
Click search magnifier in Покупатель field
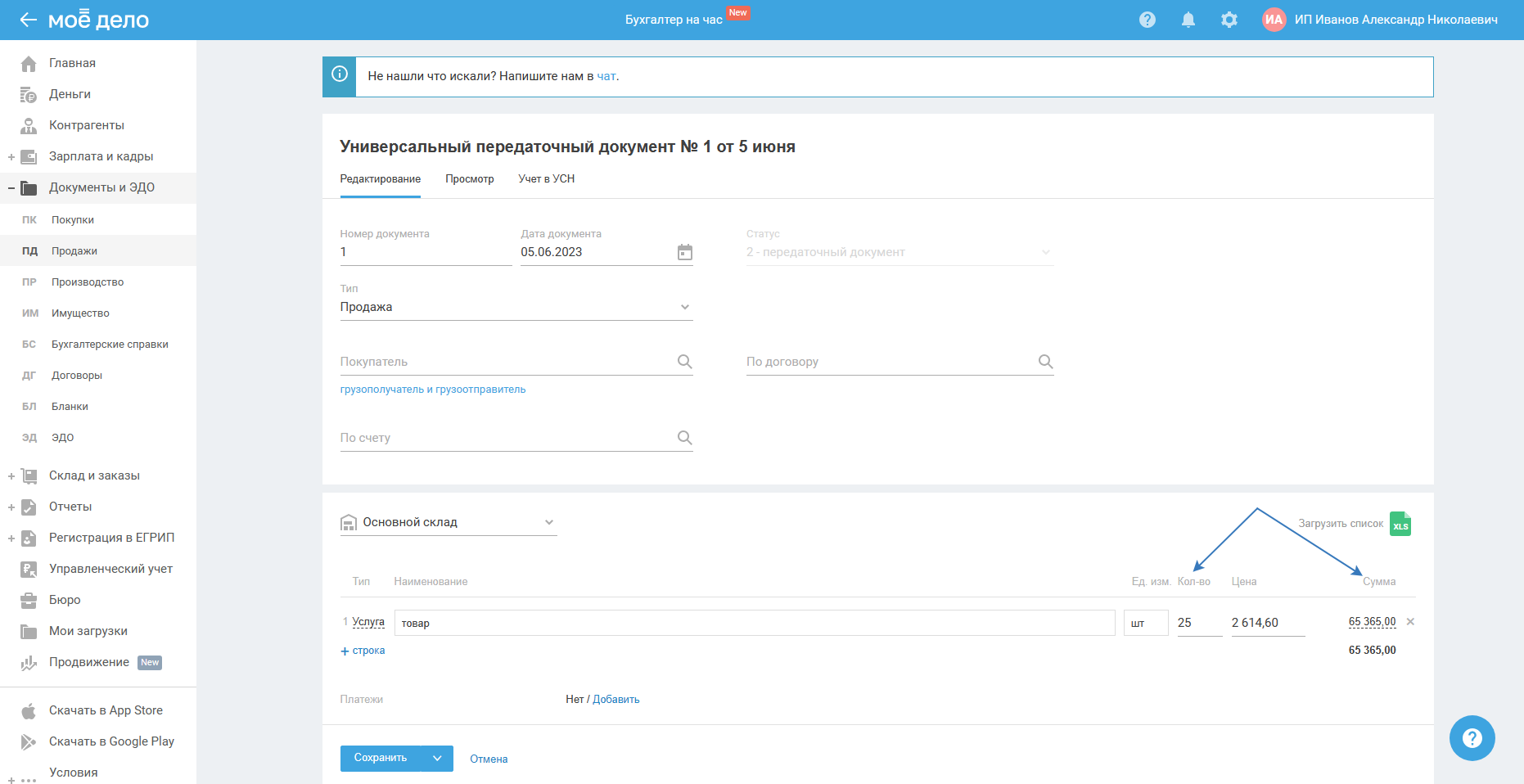pyautogui.click(x=685, y=362)
